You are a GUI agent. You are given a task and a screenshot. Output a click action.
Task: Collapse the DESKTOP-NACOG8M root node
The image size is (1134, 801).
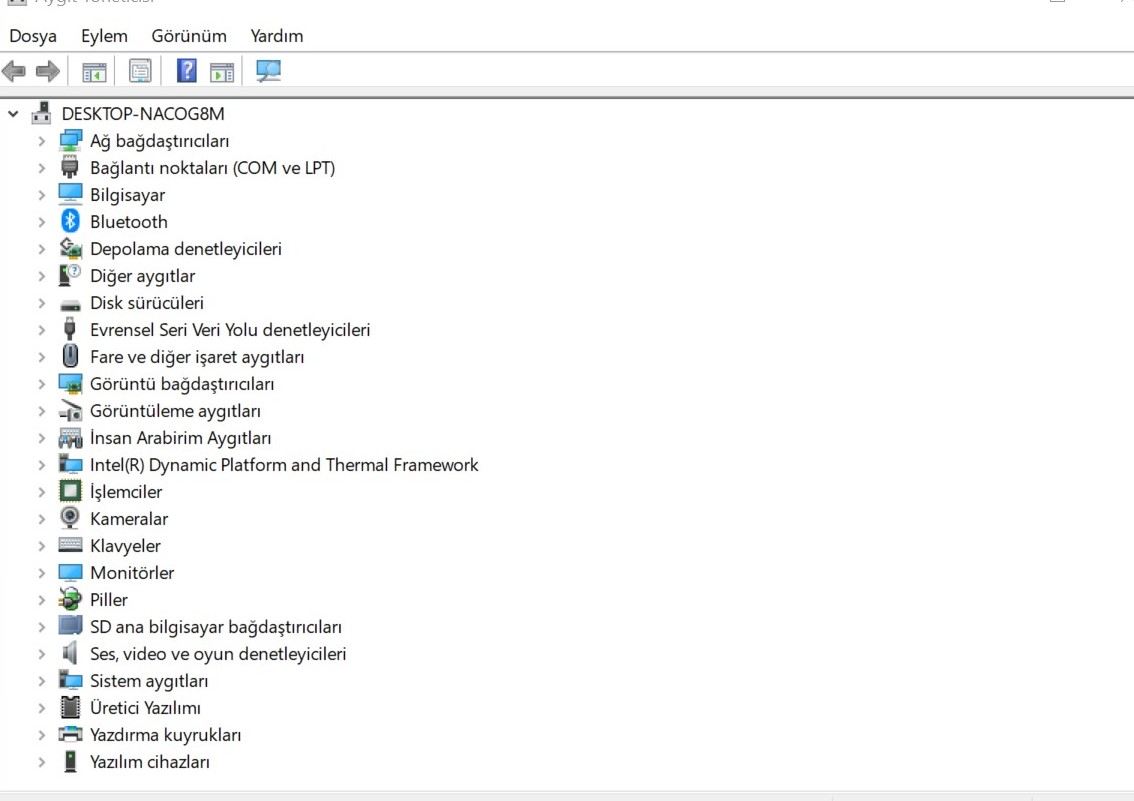pyautogui.click(x=12, y=113)
